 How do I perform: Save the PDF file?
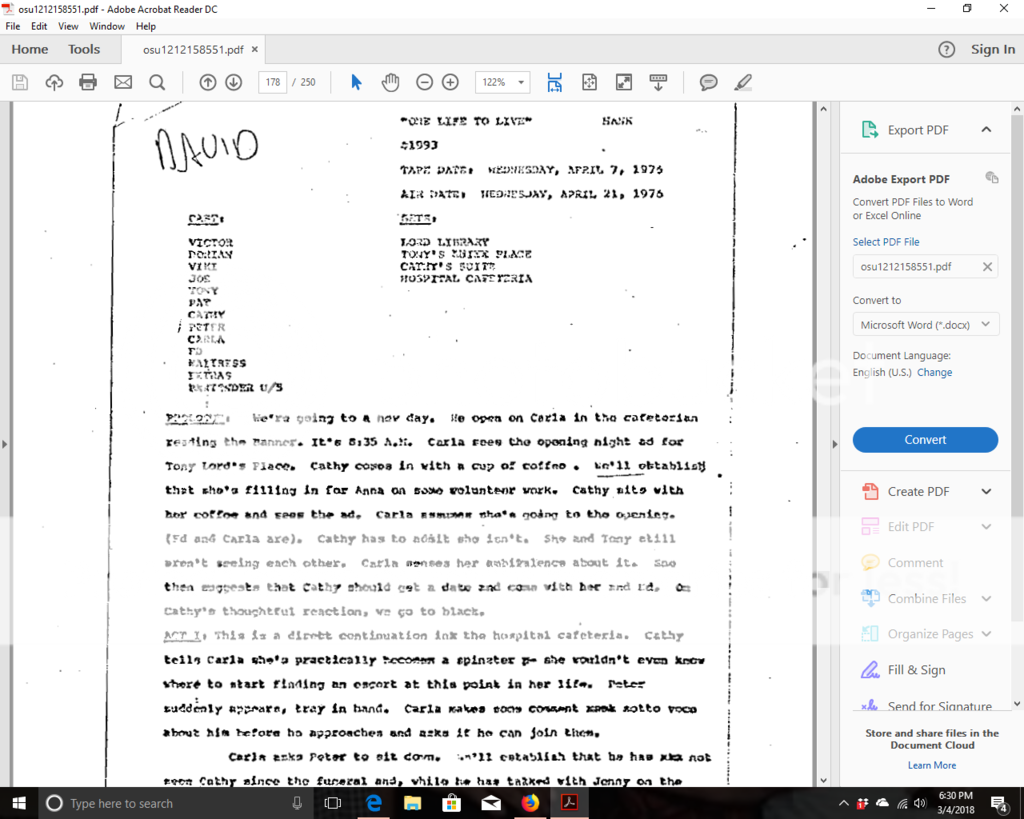click(19, 82)
